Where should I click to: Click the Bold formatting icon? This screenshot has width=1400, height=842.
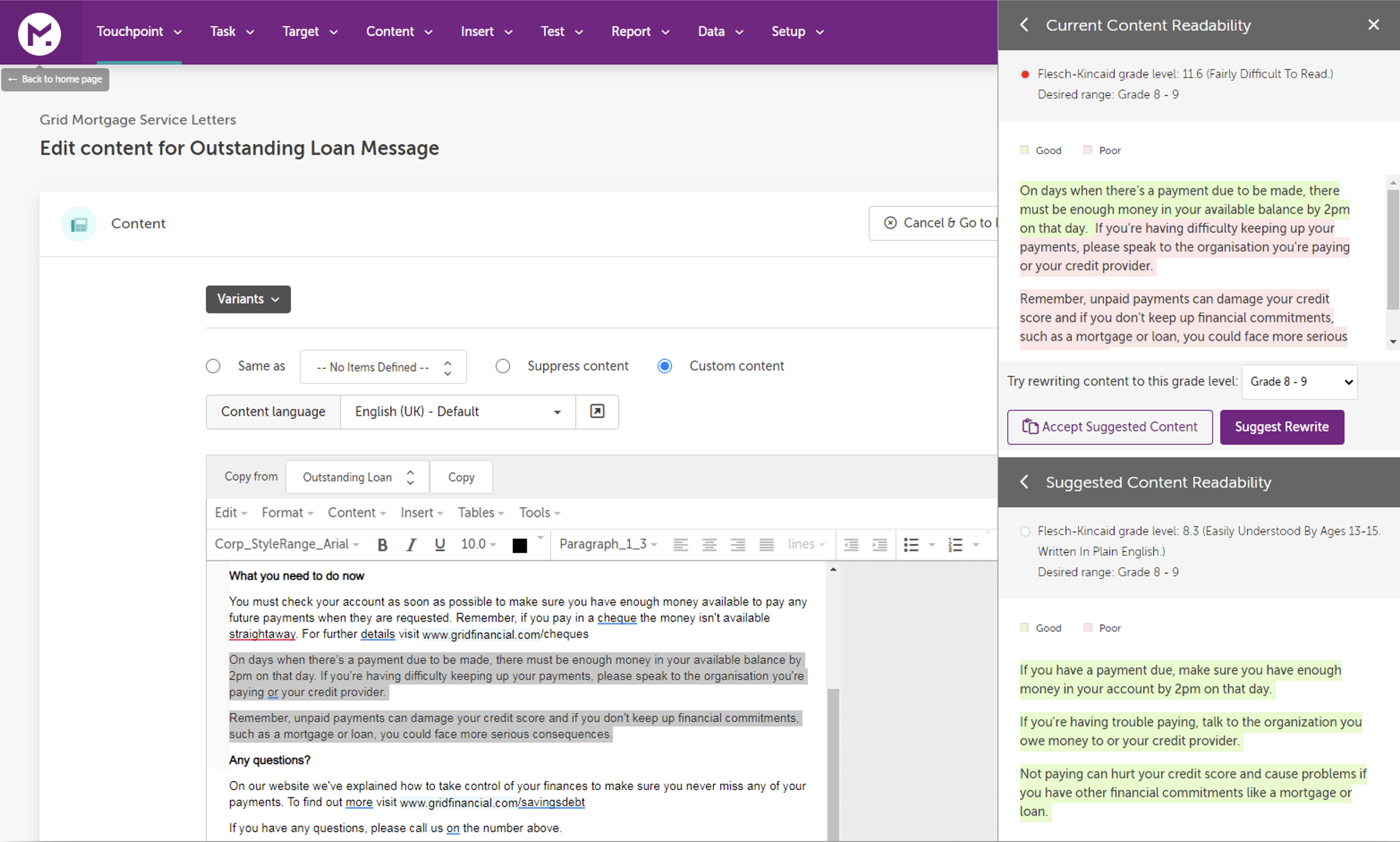coord(382,545)
